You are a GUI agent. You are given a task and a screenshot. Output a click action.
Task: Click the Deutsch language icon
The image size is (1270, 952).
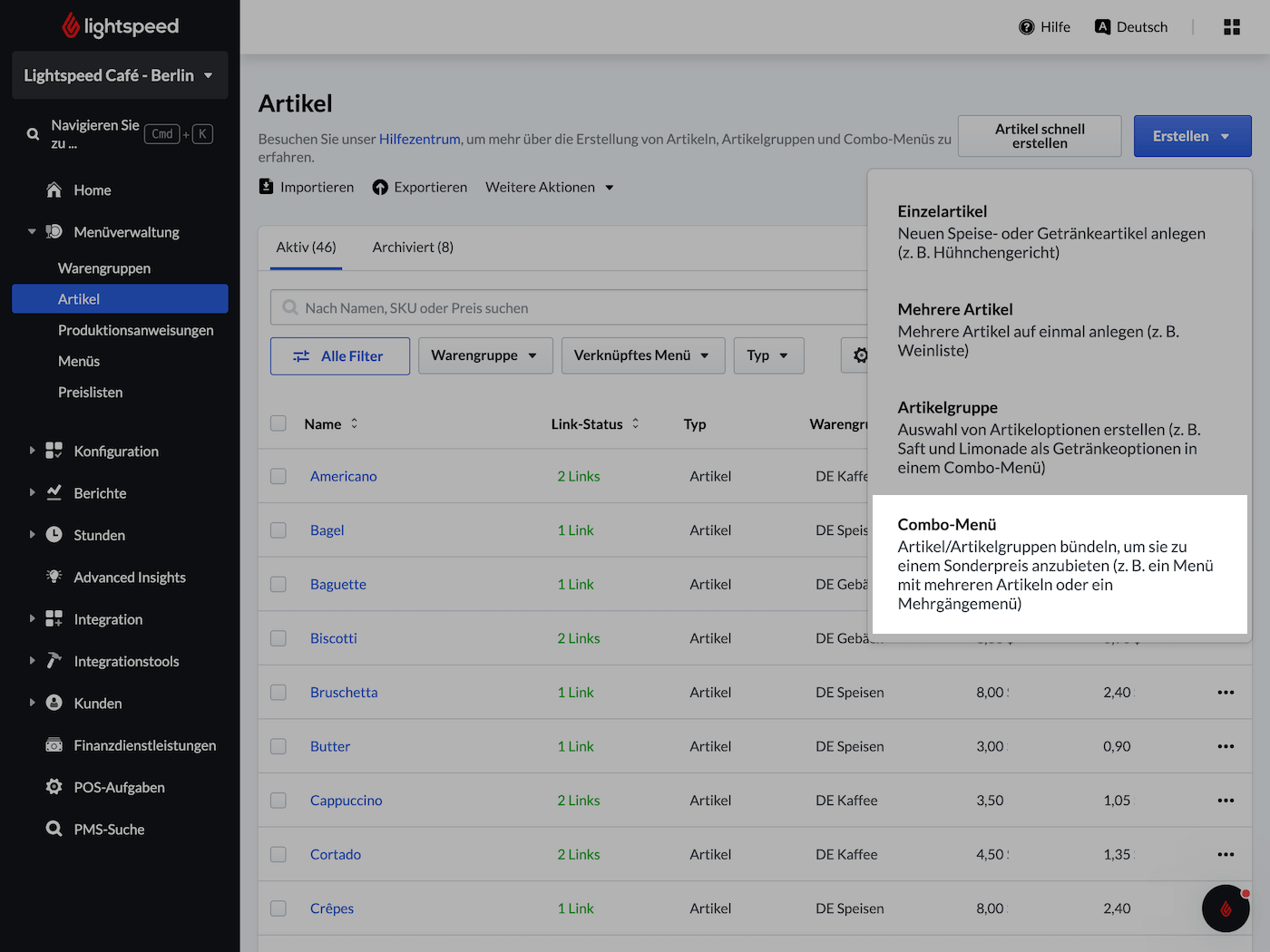(x=1103, y=26)
